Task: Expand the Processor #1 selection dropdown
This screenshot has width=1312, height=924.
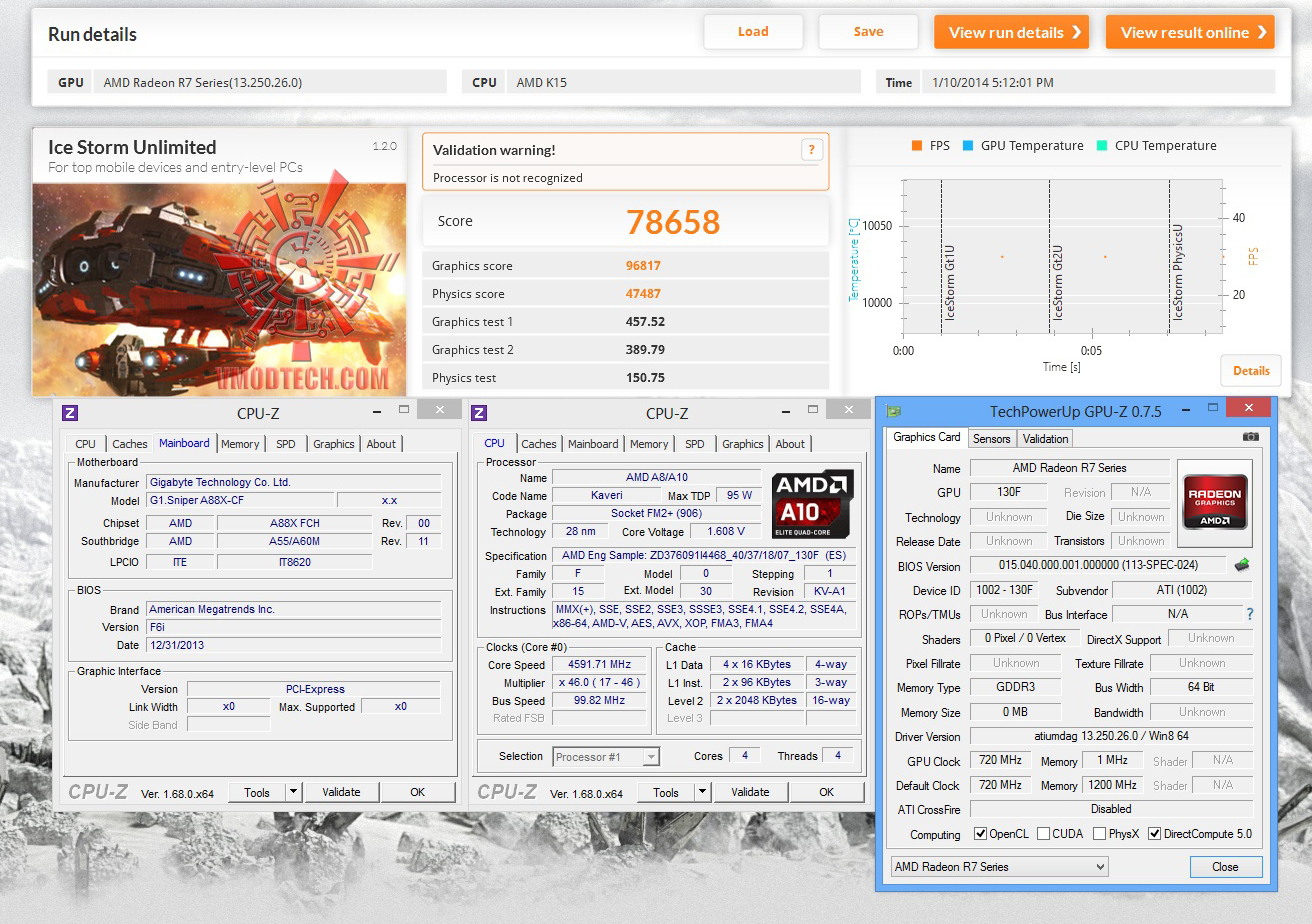Action: pyautogui.click(x=651, y=757)
